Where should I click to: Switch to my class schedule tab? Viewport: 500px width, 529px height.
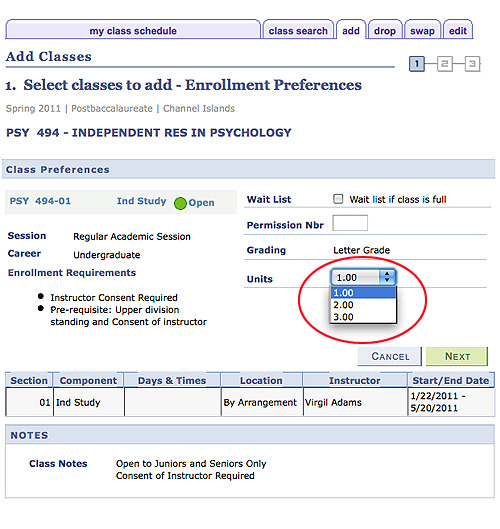tap(133, 30)
